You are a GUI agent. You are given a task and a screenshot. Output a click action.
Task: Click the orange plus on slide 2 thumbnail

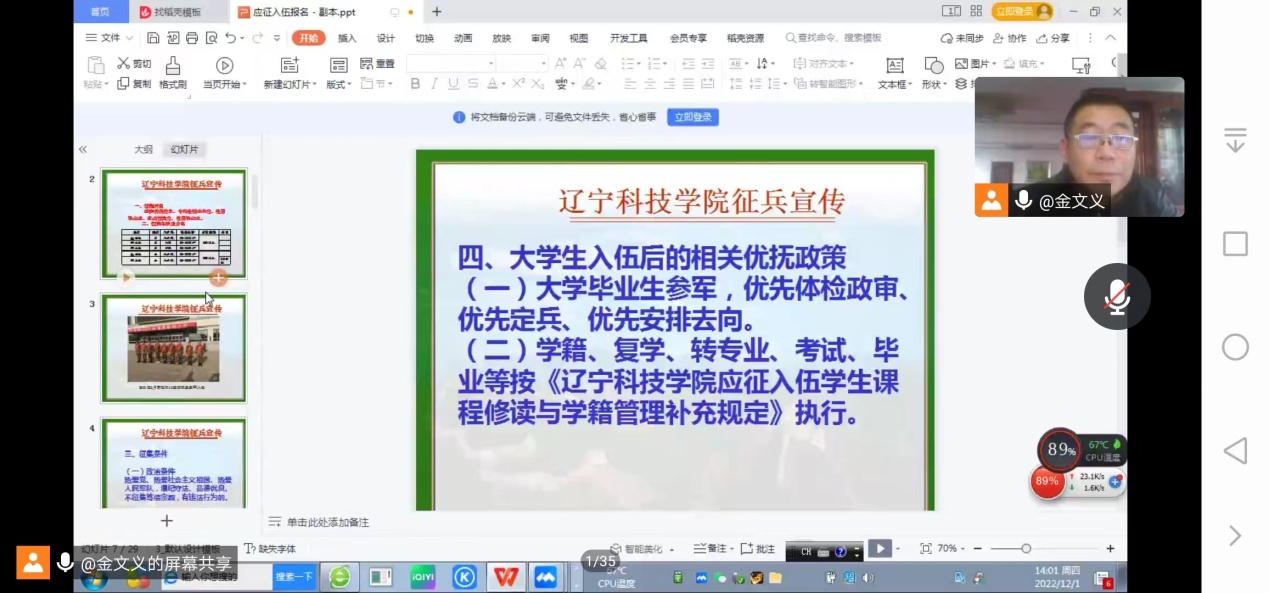click(218, 277)
